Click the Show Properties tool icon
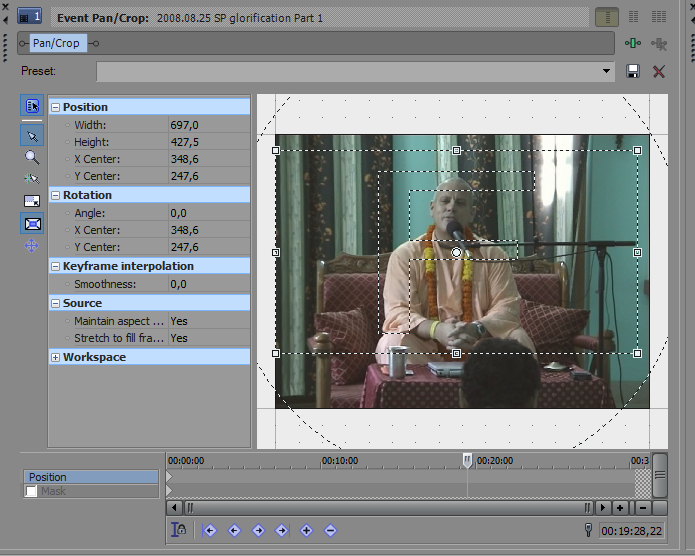The image size is (695, 556). 32,106
